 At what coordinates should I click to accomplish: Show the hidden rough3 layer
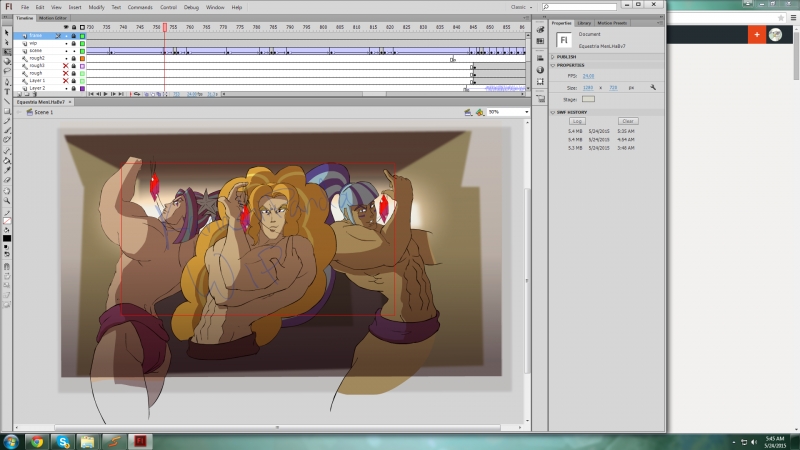(66, 65)
